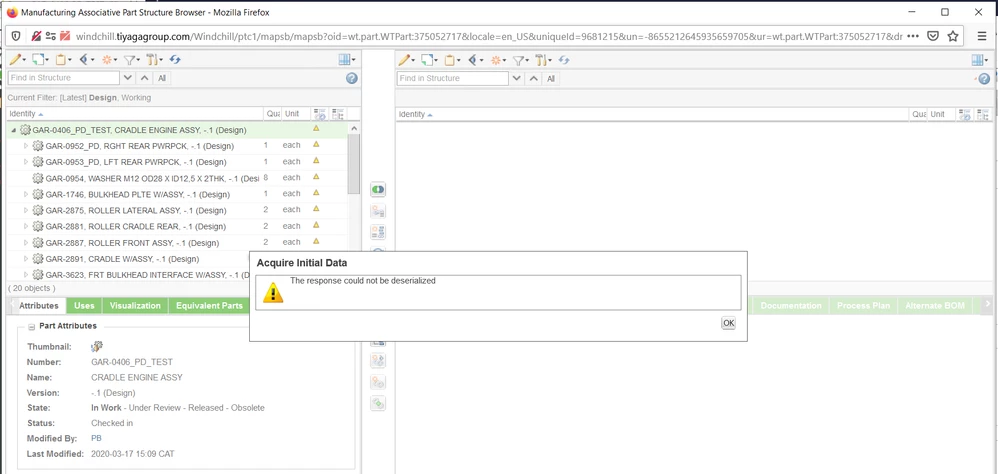
Task: Open the pencil Edit menu in right pane
Action: [x=407, y=60]
